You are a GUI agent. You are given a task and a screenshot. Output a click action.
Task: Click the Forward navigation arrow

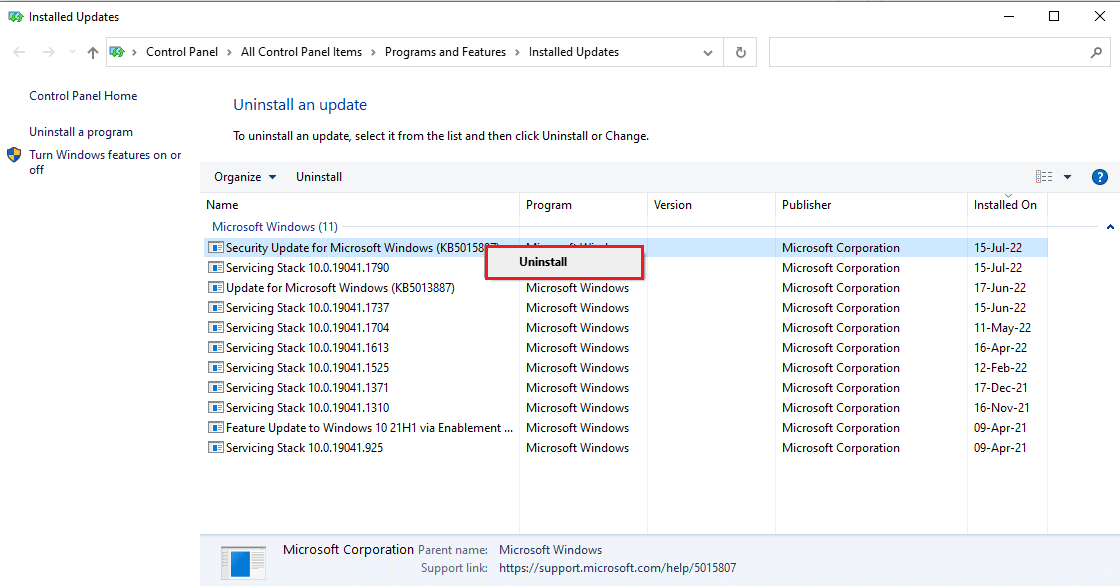pos(49,52)
